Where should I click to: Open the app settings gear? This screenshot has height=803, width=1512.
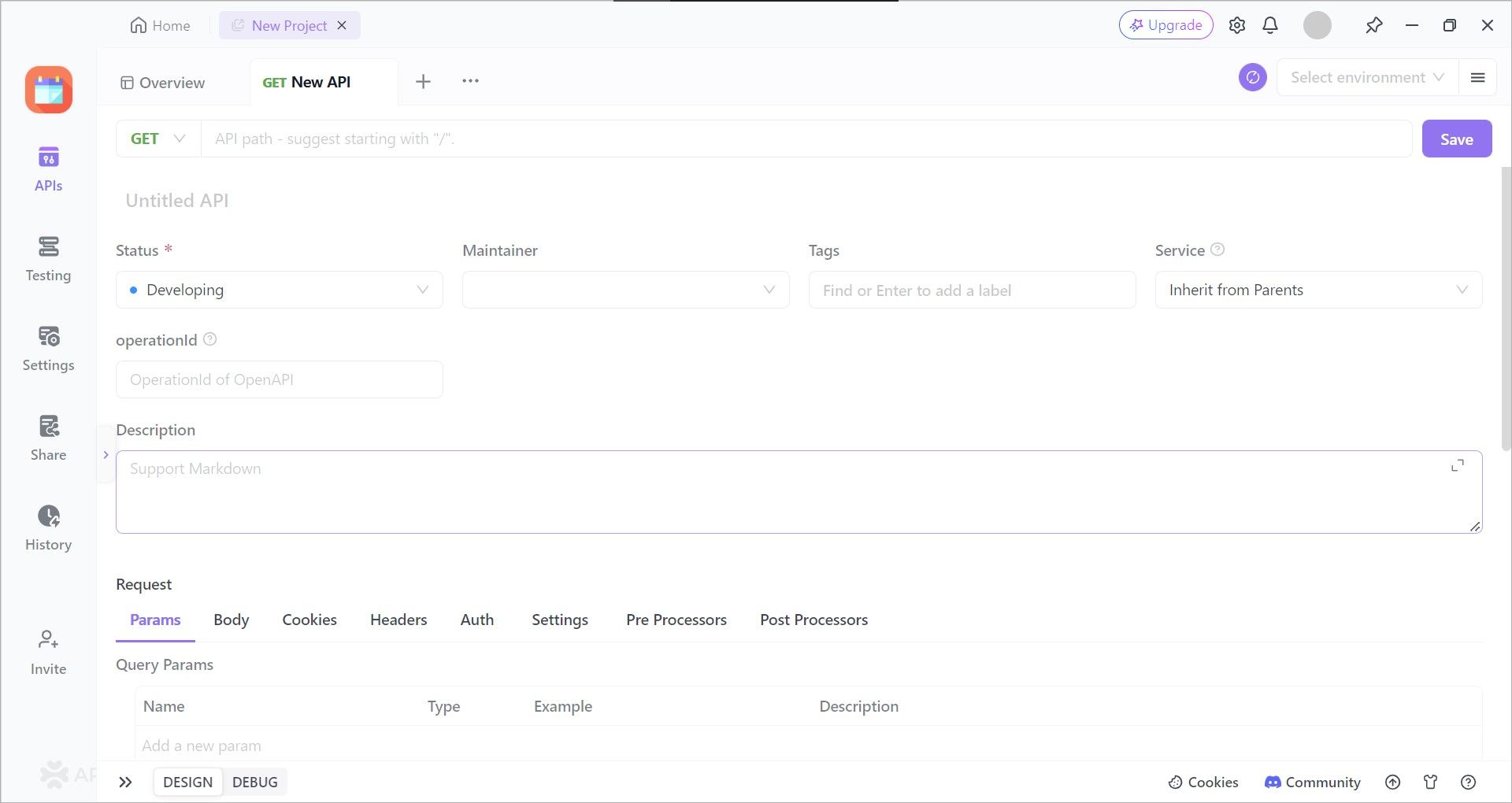click(1236, 24)
